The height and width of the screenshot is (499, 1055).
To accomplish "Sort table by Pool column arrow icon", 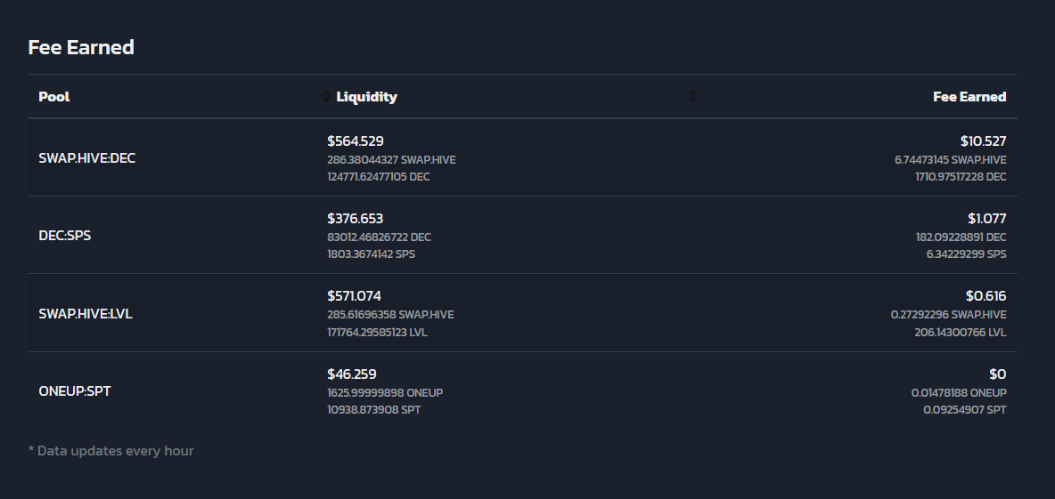I will point(326,96).
